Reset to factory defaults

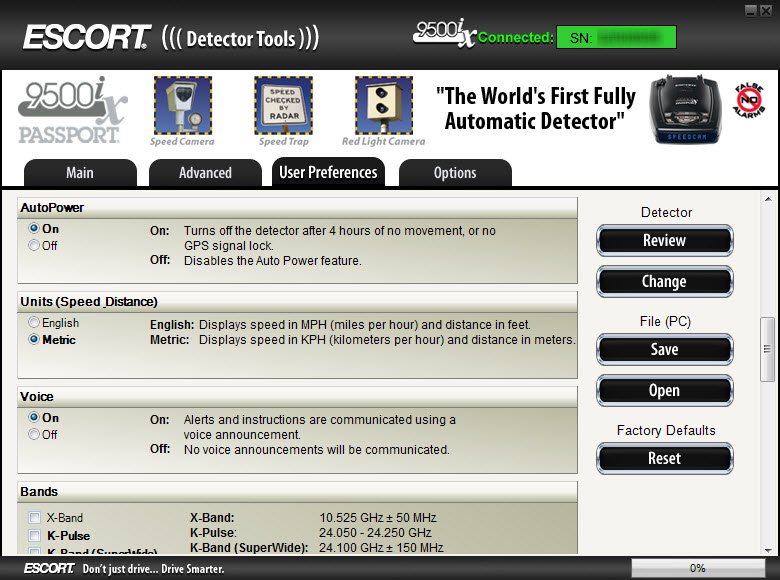[664, 459]
